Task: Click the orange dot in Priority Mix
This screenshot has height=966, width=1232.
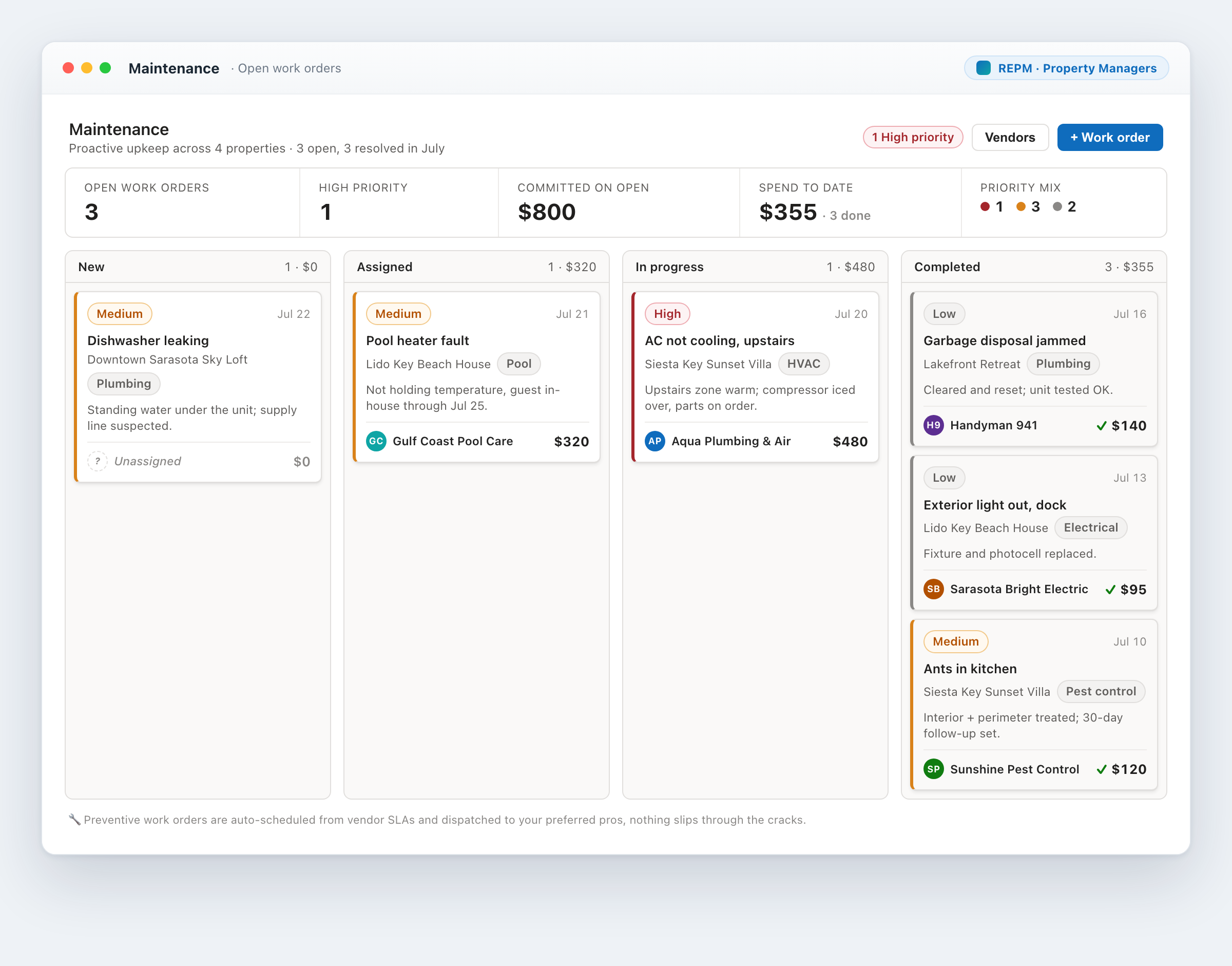Action: [x=1021, y=207]
